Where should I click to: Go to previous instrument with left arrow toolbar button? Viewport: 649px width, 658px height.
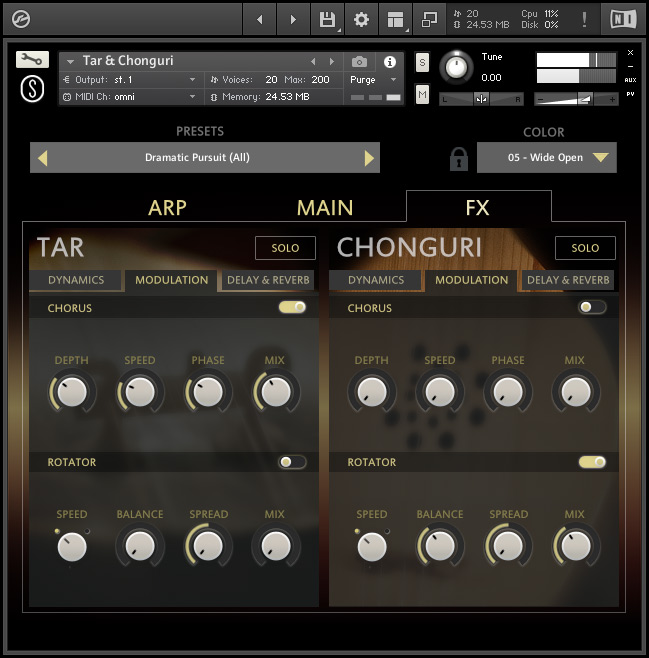pos(260,19)
